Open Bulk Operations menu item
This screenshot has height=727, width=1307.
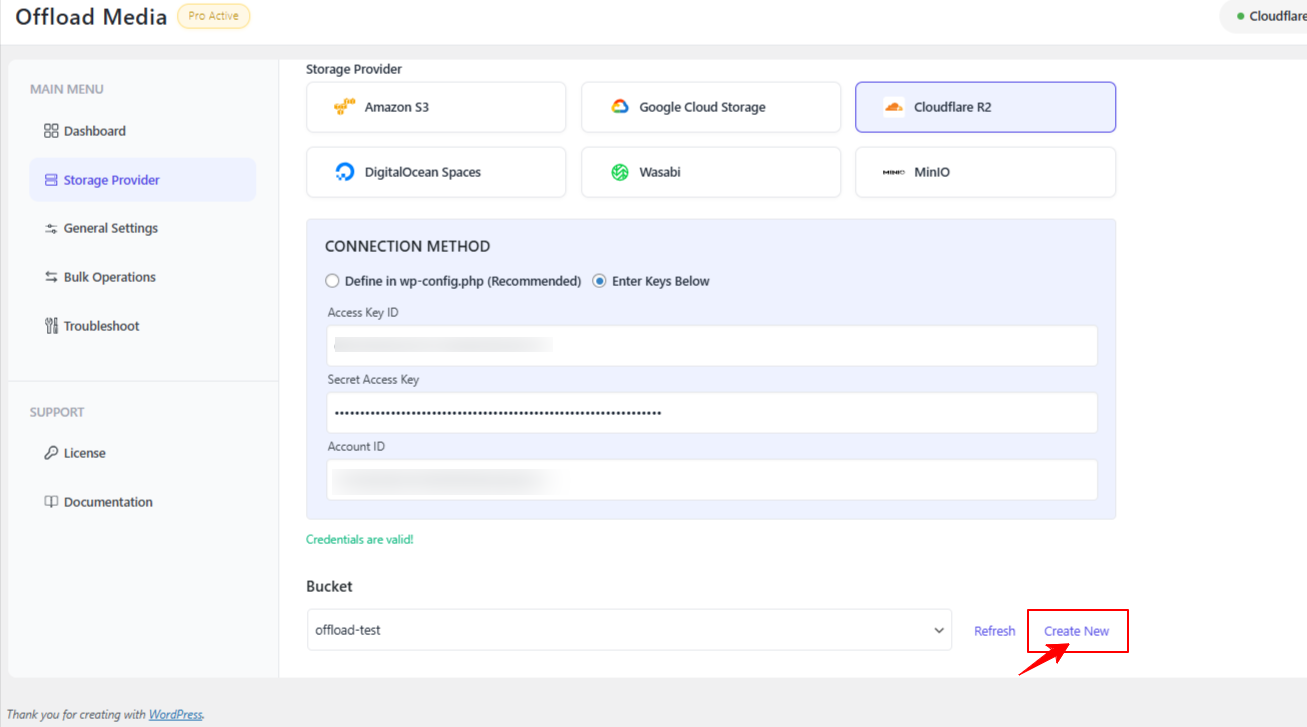(109, 277)
